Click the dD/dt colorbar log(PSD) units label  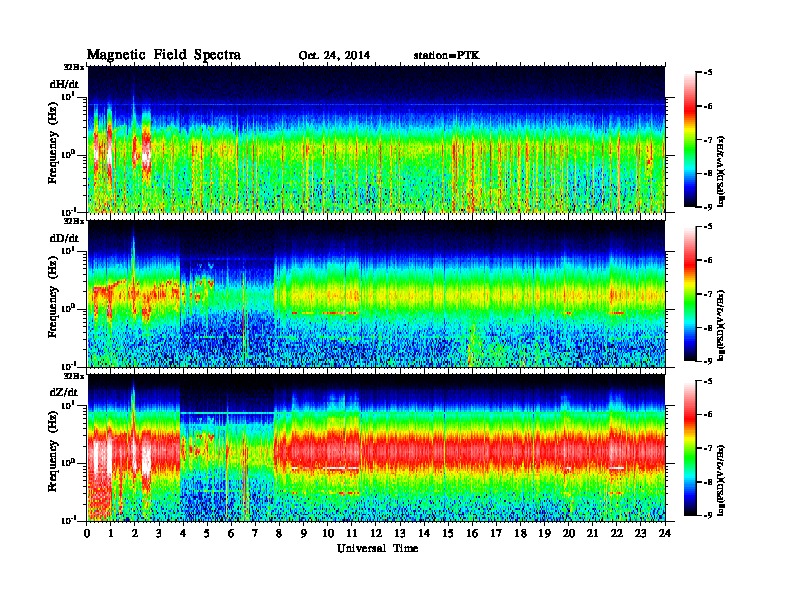tap(722, 324)
